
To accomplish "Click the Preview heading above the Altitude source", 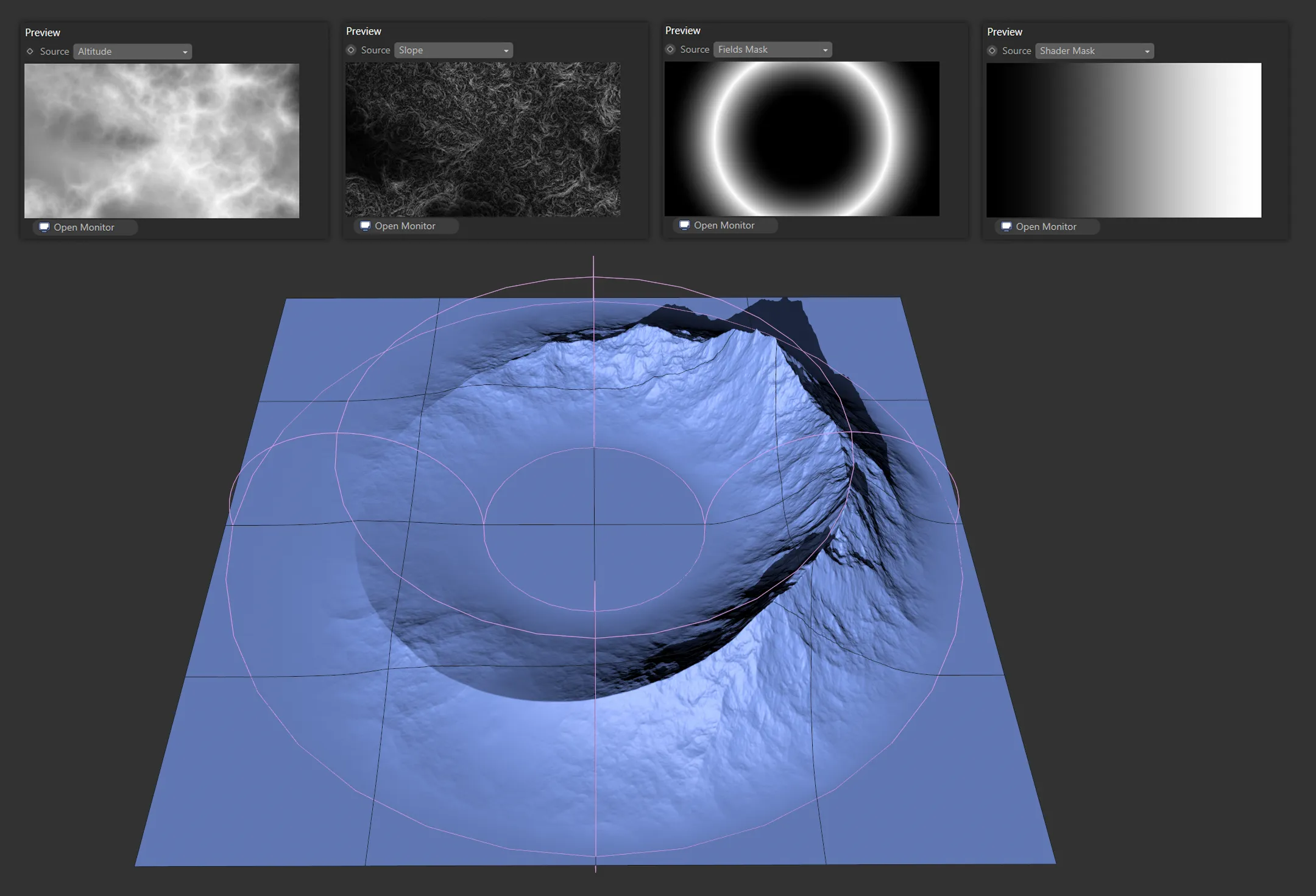I will [43, 33].
